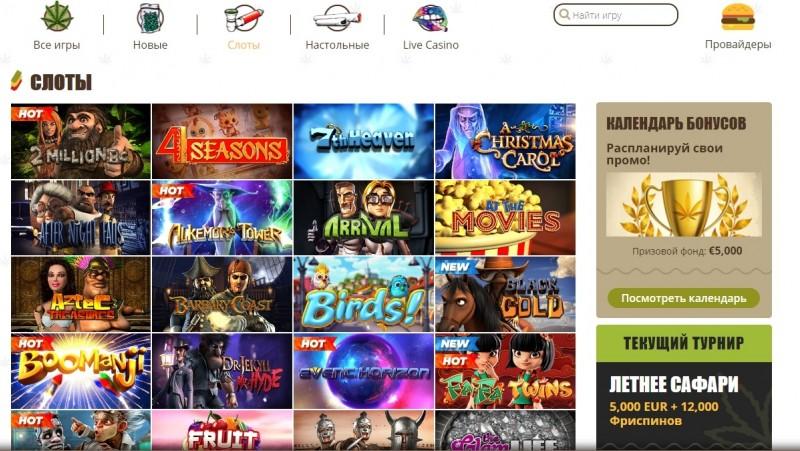
Task: Open the 'Новые' jar icon category
Action: point(150,17)
